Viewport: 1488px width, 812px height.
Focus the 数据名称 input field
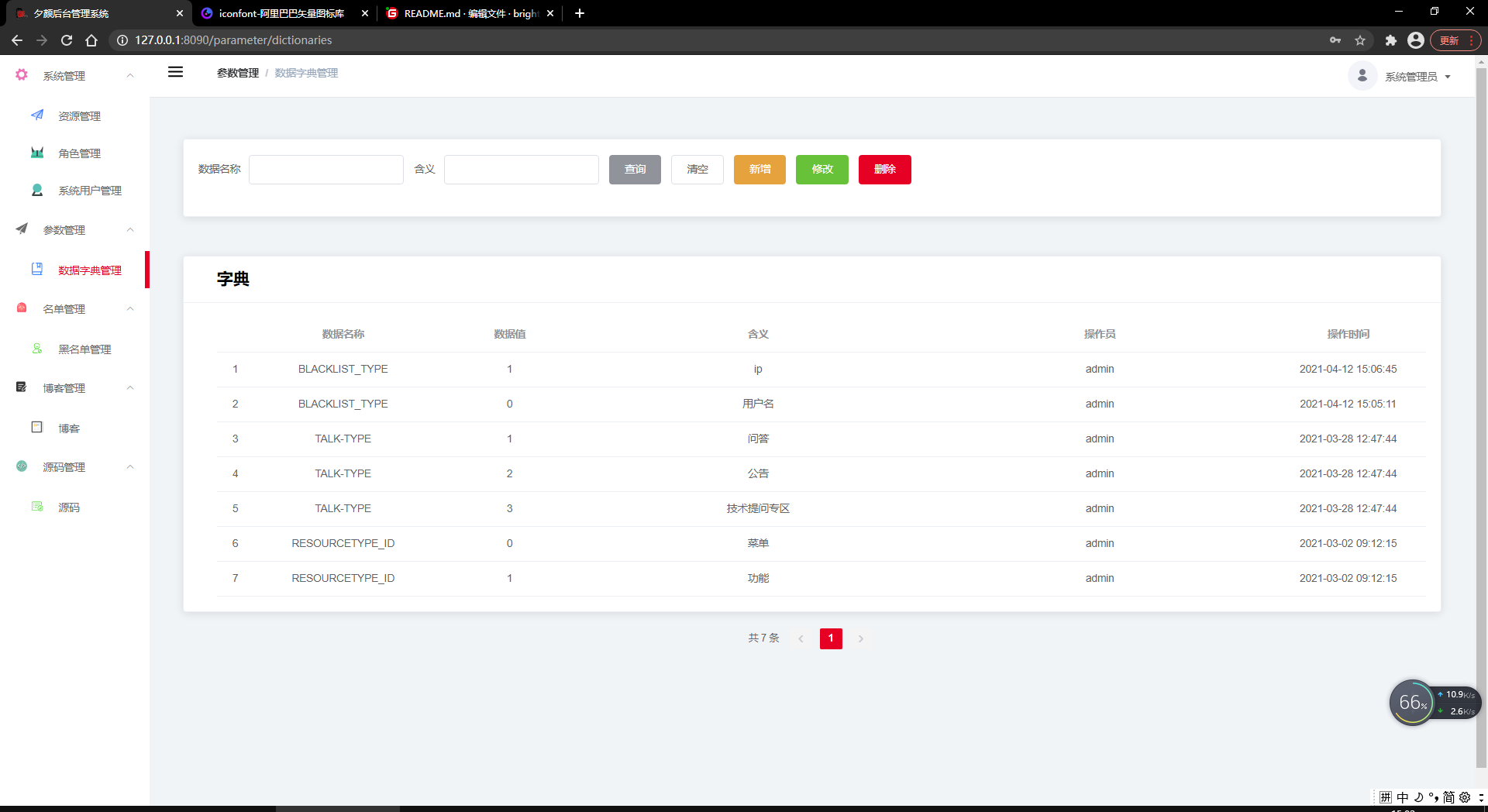[x=326, y=170]
